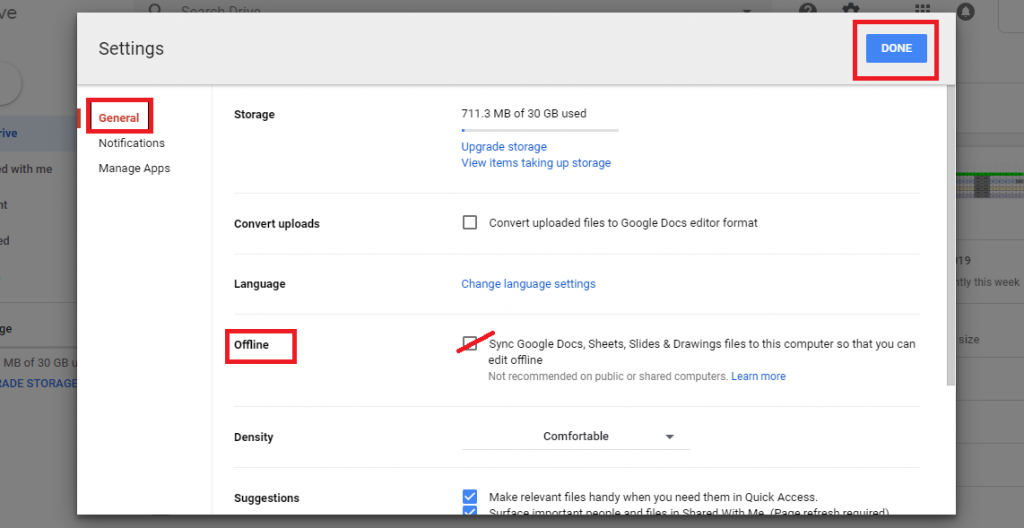Open the Learn more link under Offline
1024x528 pixels.
(x=758, y=376)
